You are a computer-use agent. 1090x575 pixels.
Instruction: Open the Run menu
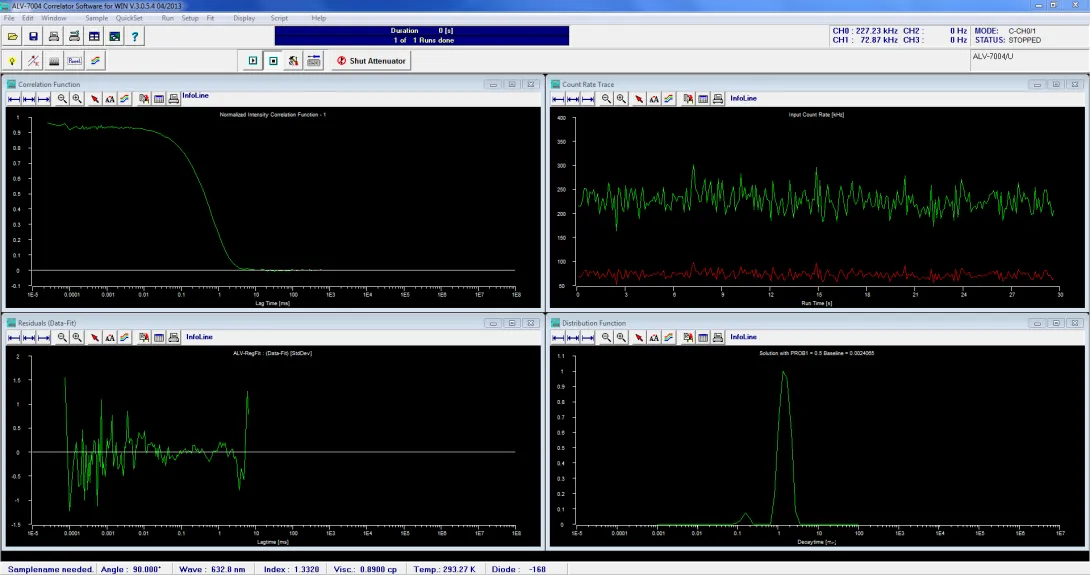point(168,18)
